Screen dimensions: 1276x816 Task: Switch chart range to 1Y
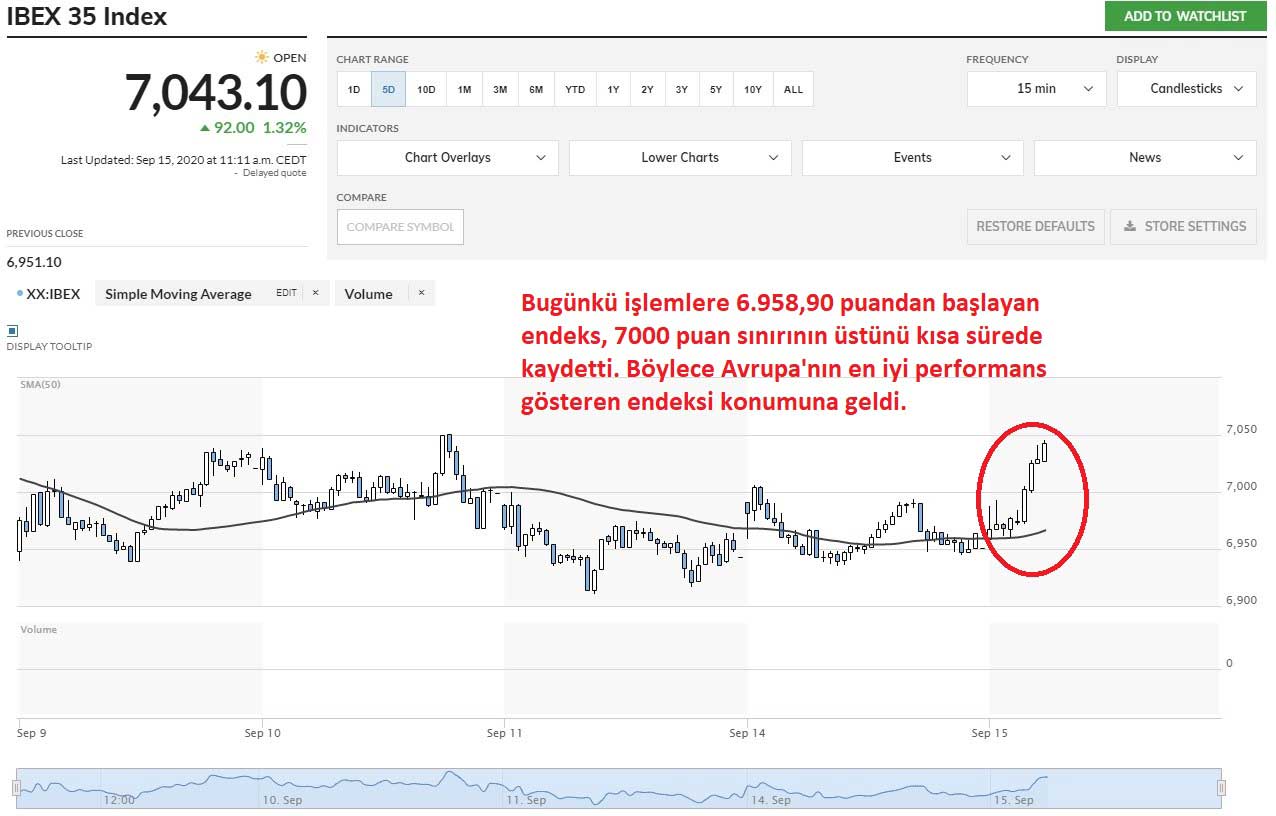tap(613, 89)
